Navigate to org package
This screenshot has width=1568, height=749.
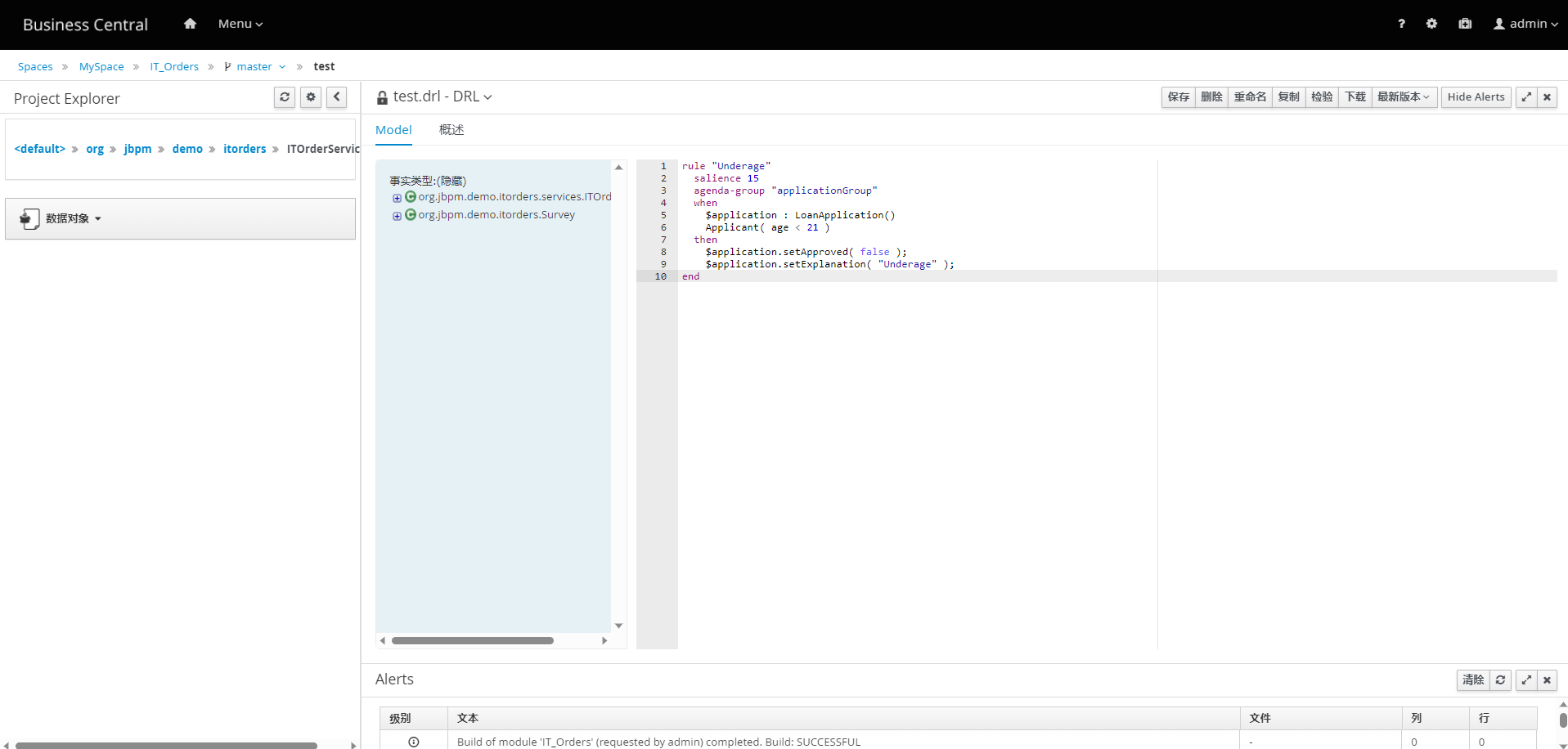point(95,149)
